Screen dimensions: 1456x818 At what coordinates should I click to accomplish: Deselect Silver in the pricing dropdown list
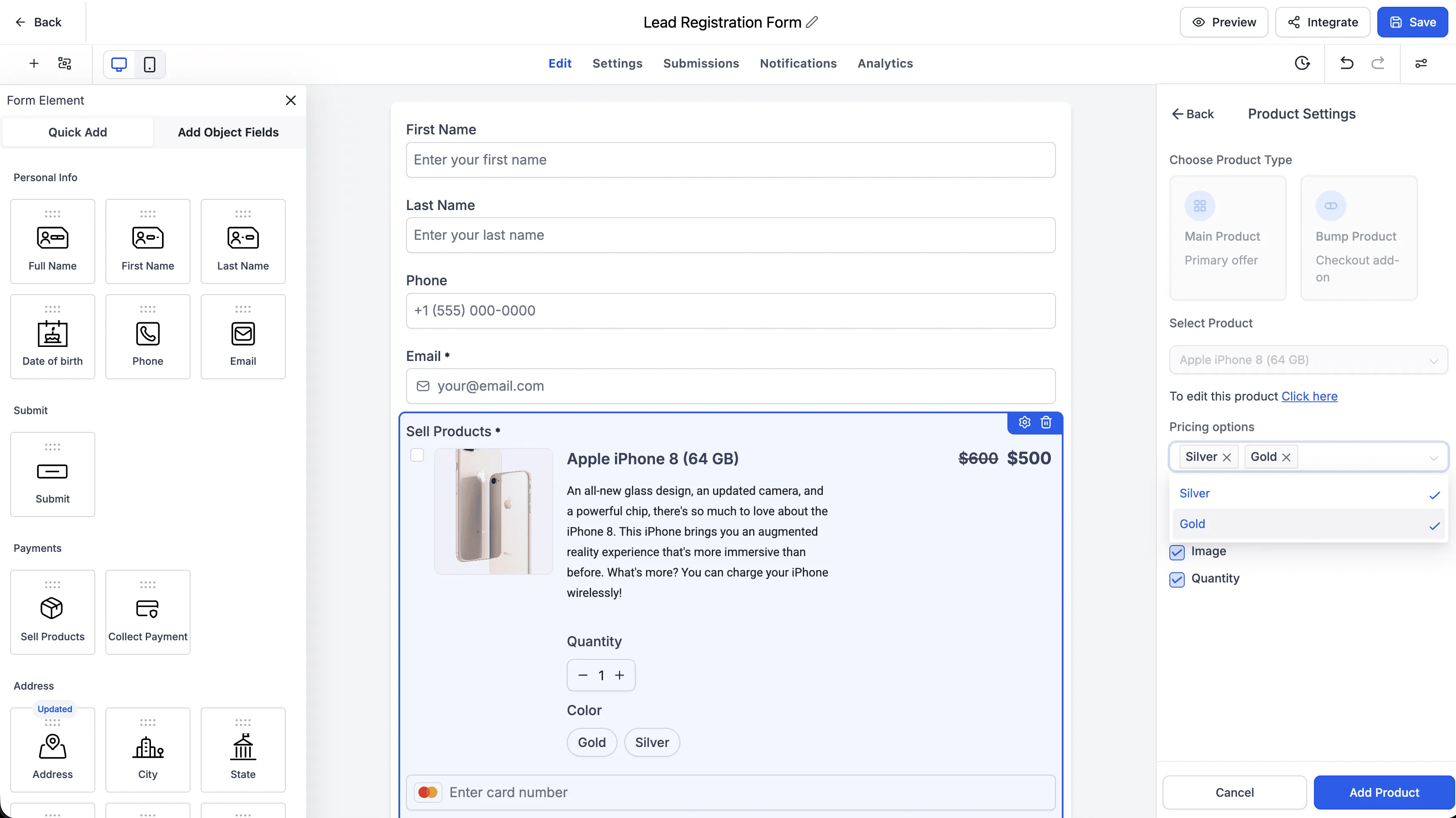pos(1308,494)
